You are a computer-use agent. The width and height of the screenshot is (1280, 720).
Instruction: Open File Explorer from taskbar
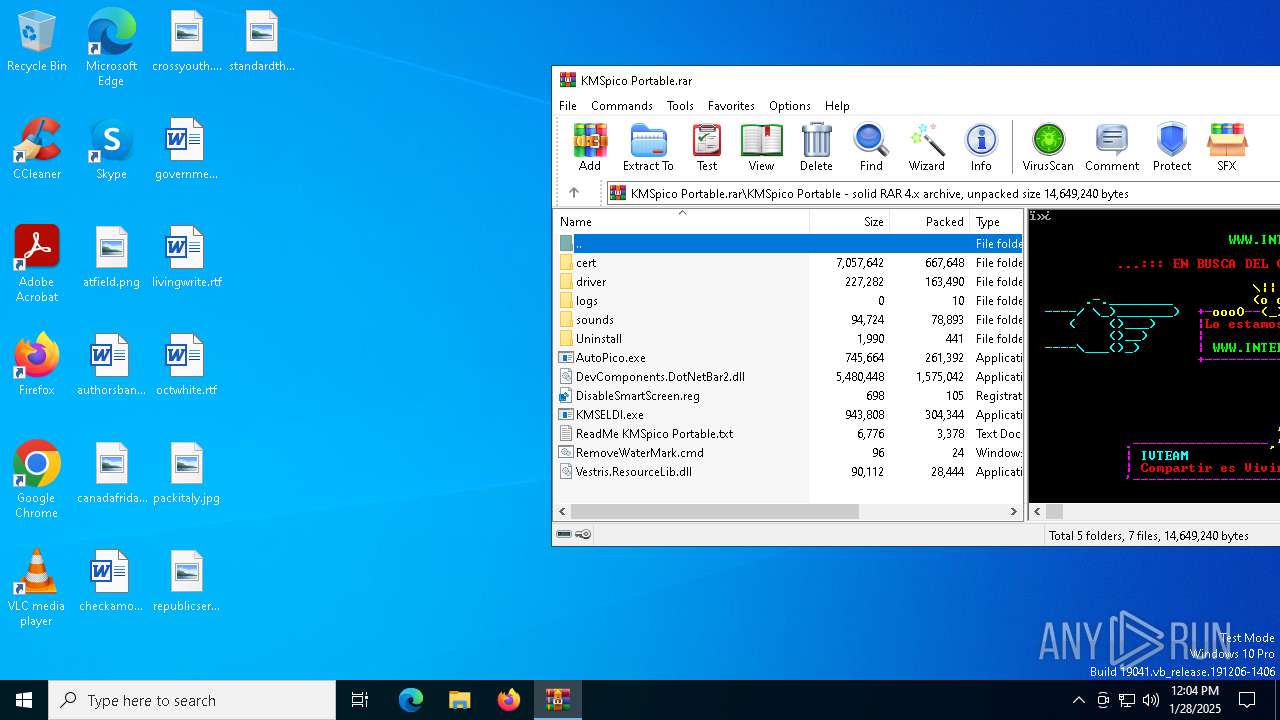459,700
